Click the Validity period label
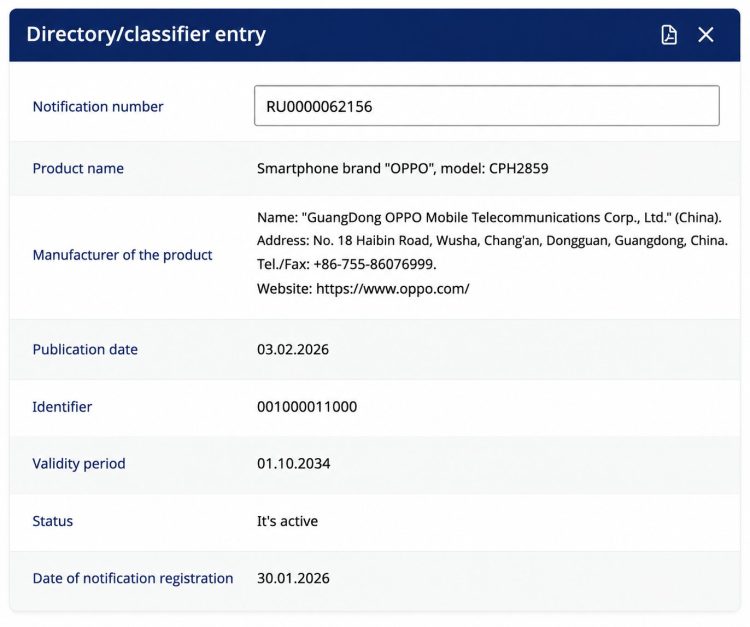750x627 pixels. point(78,464)
